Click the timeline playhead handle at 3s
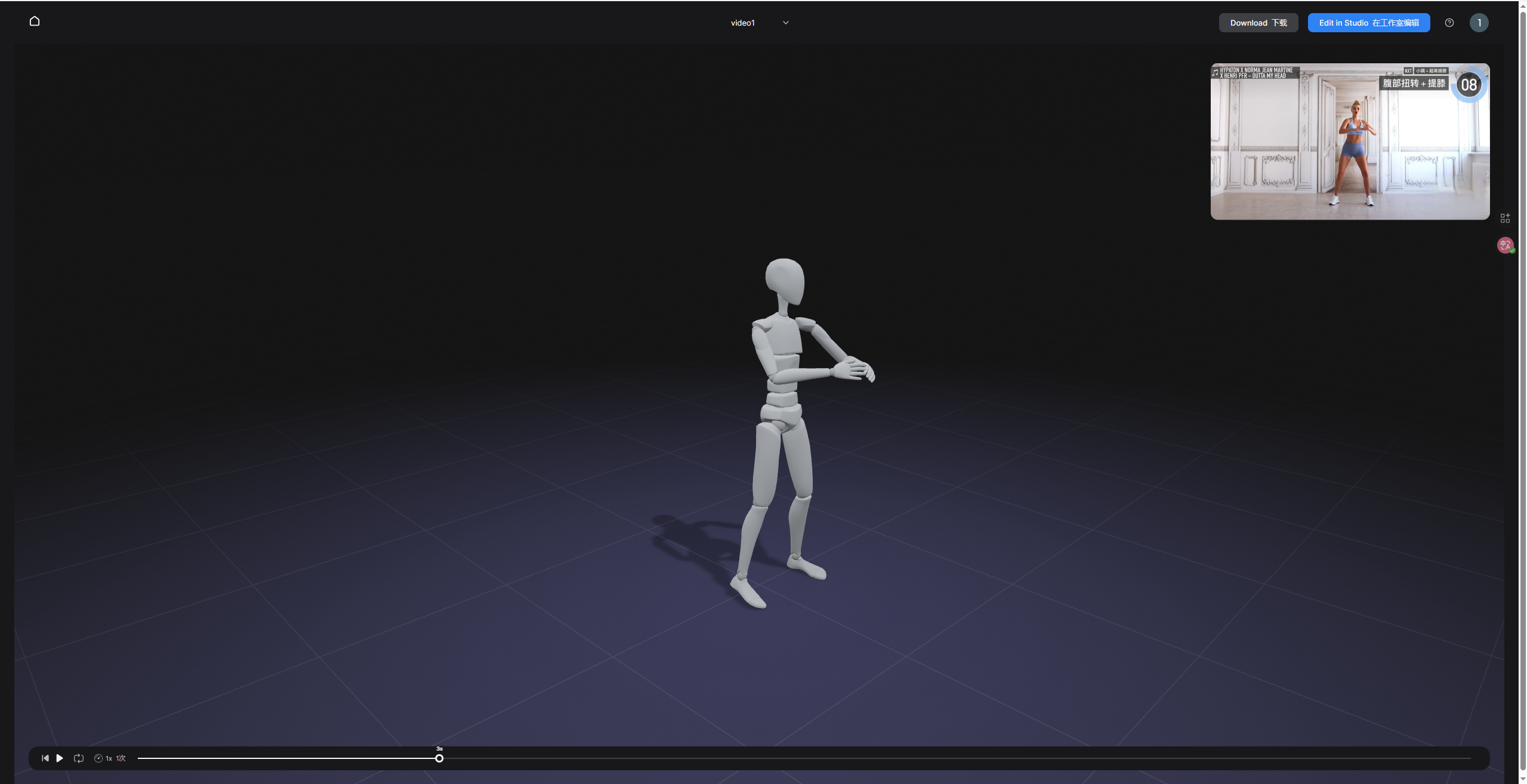This screenshot has width=1527, height=784. (439, 758)
